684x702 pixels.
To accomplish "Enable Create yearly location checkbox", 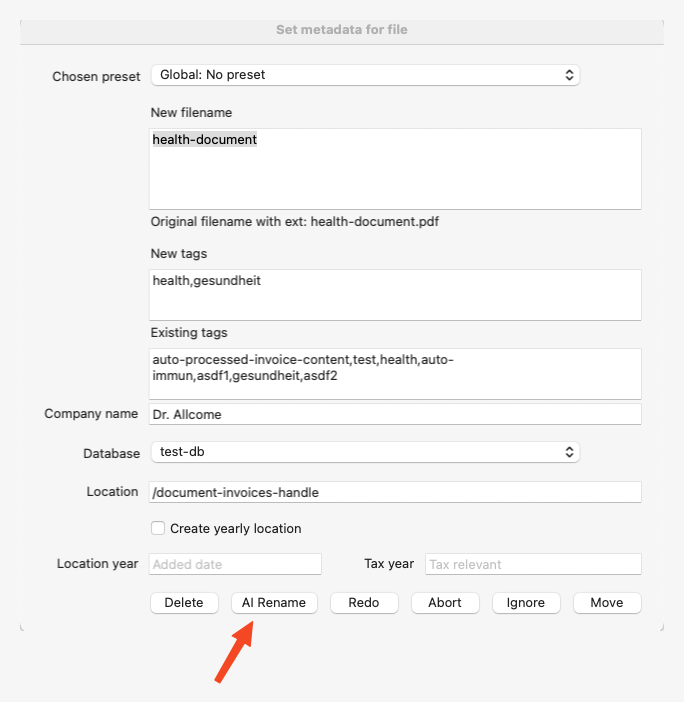I will [158, 528].
